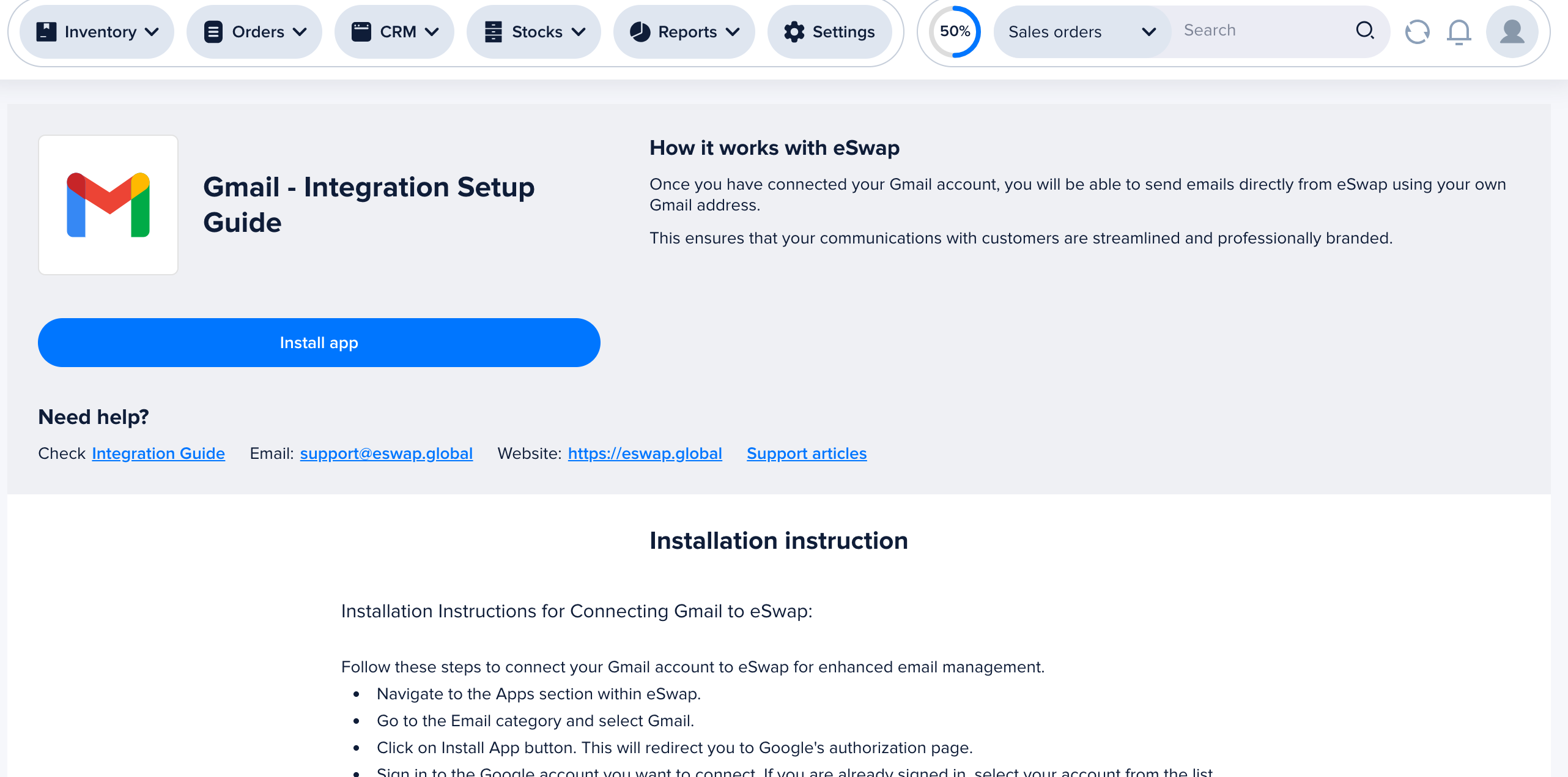Go to Settings

[x=830, y=32]
